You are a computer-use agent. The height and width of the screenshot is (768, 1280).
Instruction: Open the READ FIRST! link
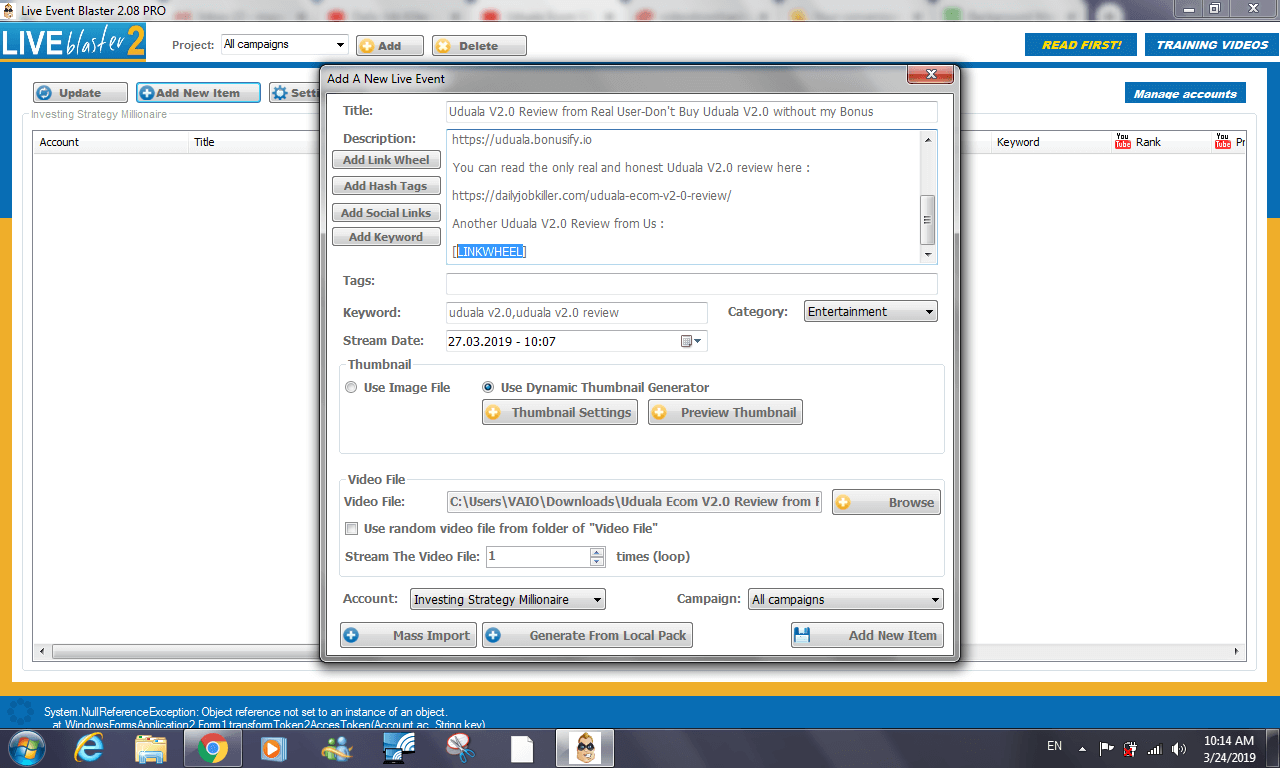1081,45
